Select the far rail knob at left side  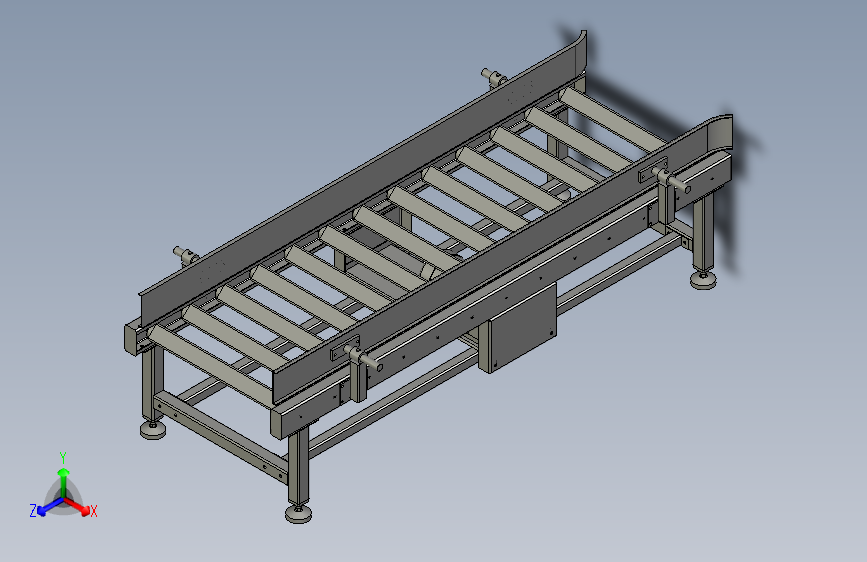tap(186, 256)
